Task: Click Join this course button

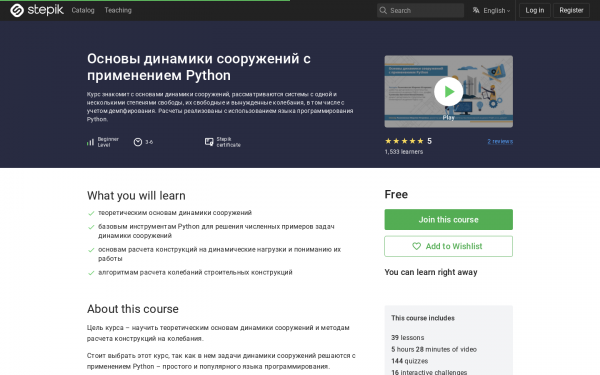Action: [x=448, y=220]
